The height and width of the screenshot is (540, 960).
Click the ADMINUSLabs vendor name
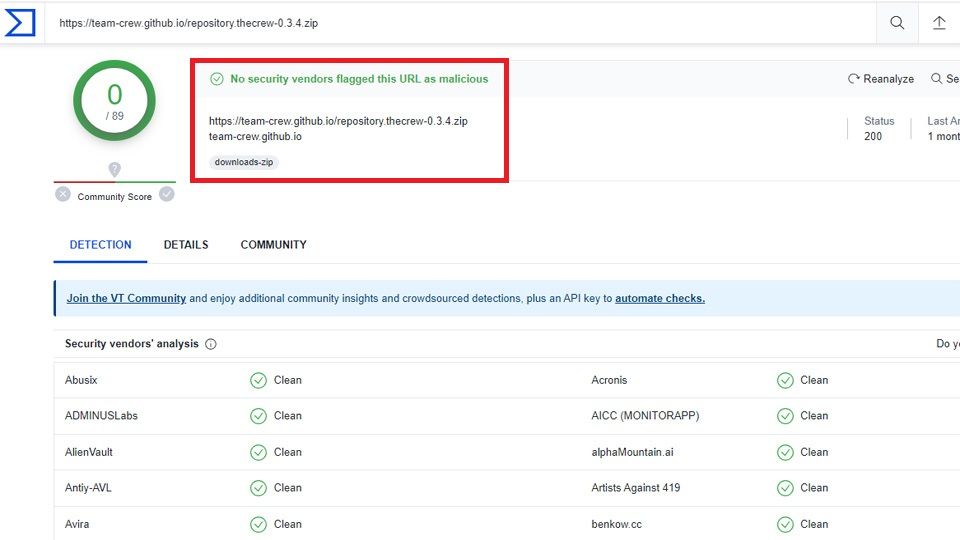point(102,416)
